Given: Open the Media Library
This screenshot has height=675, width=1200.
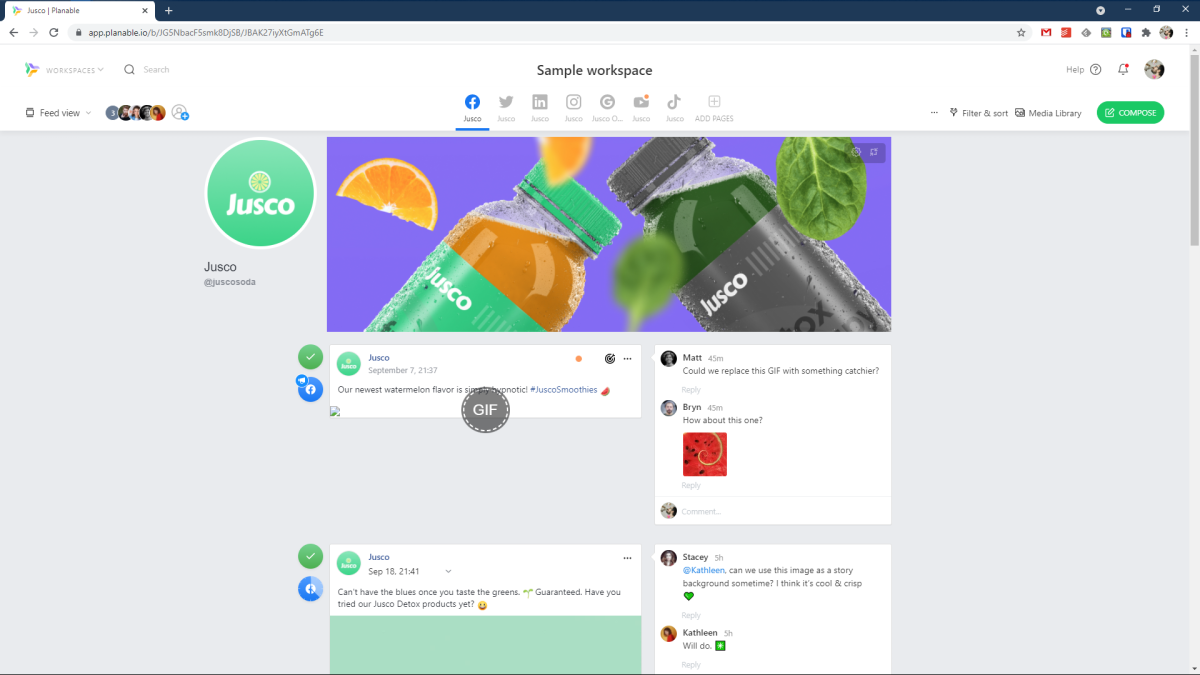Looking at the screenshot, I should point(1048,113).
